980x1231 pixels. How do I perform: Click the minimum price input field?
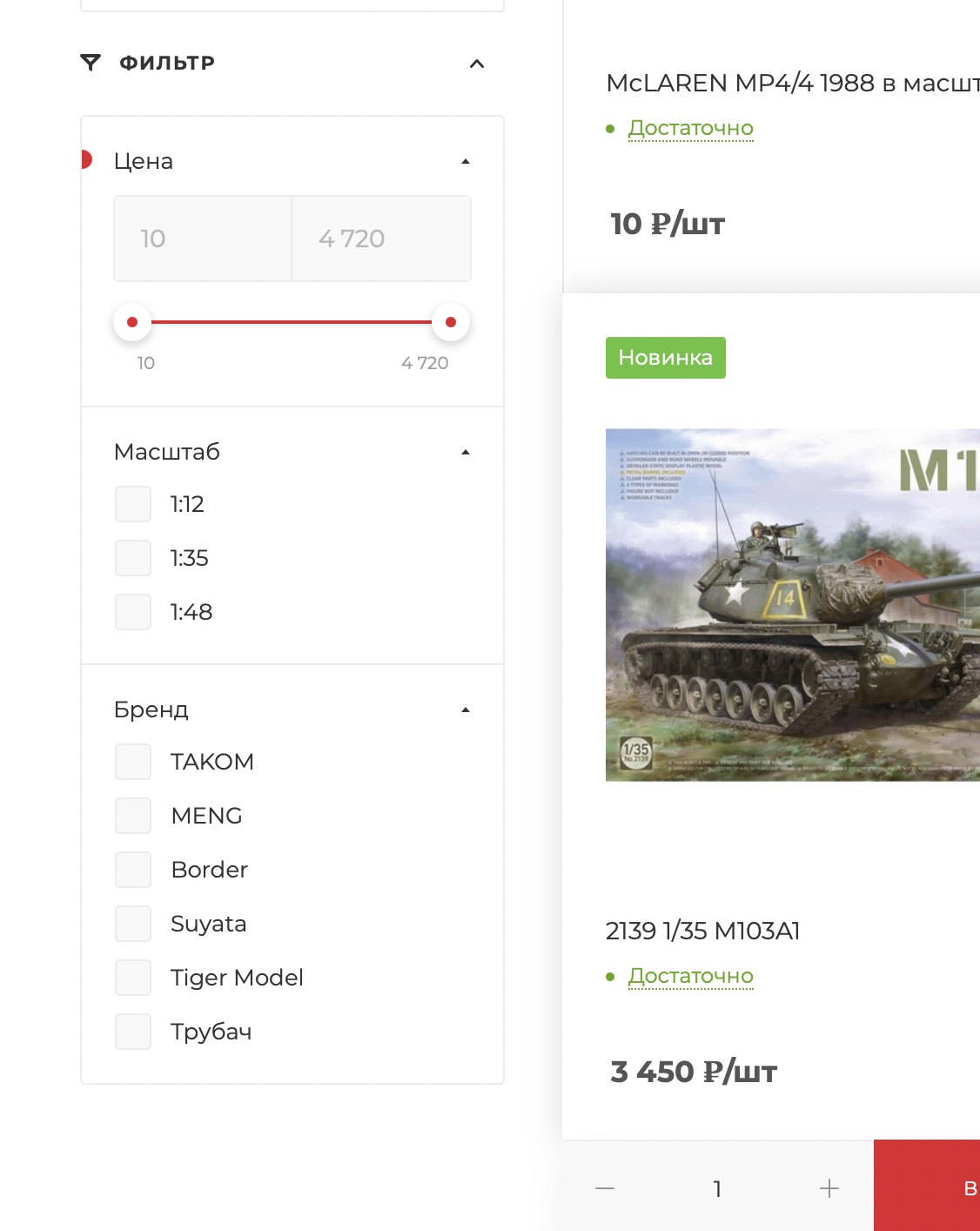pyautogui.click(x=203, y=239)
